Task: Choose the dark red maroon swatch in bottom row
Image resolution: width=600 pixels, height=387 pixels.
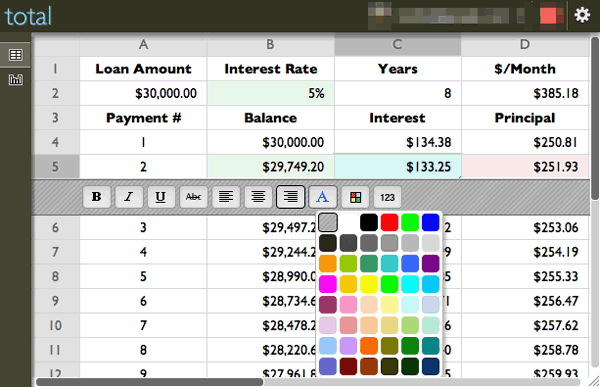Action: click(348, 367)
